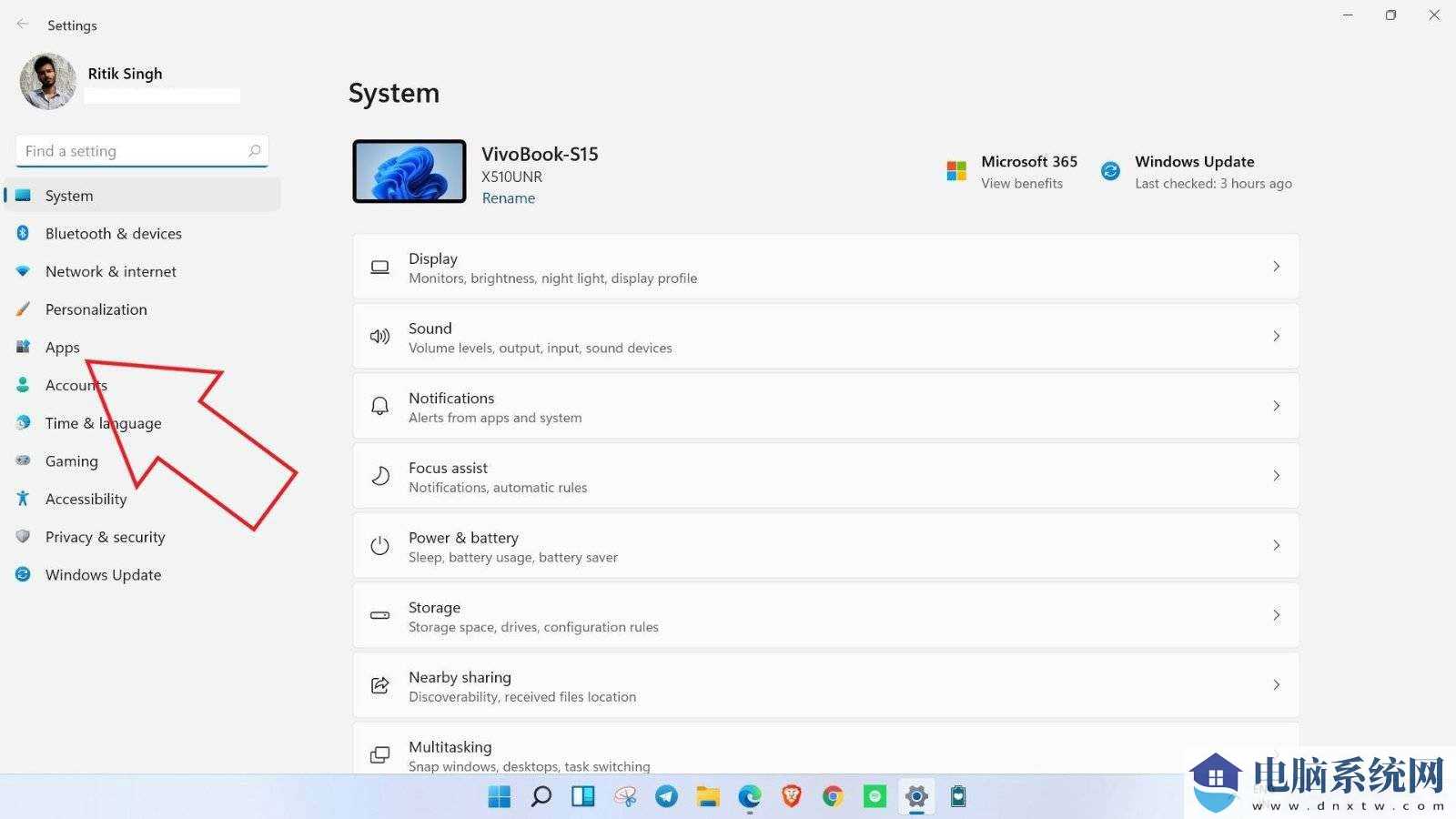Click the search magnifier in Find a setting

coord(255,151)
